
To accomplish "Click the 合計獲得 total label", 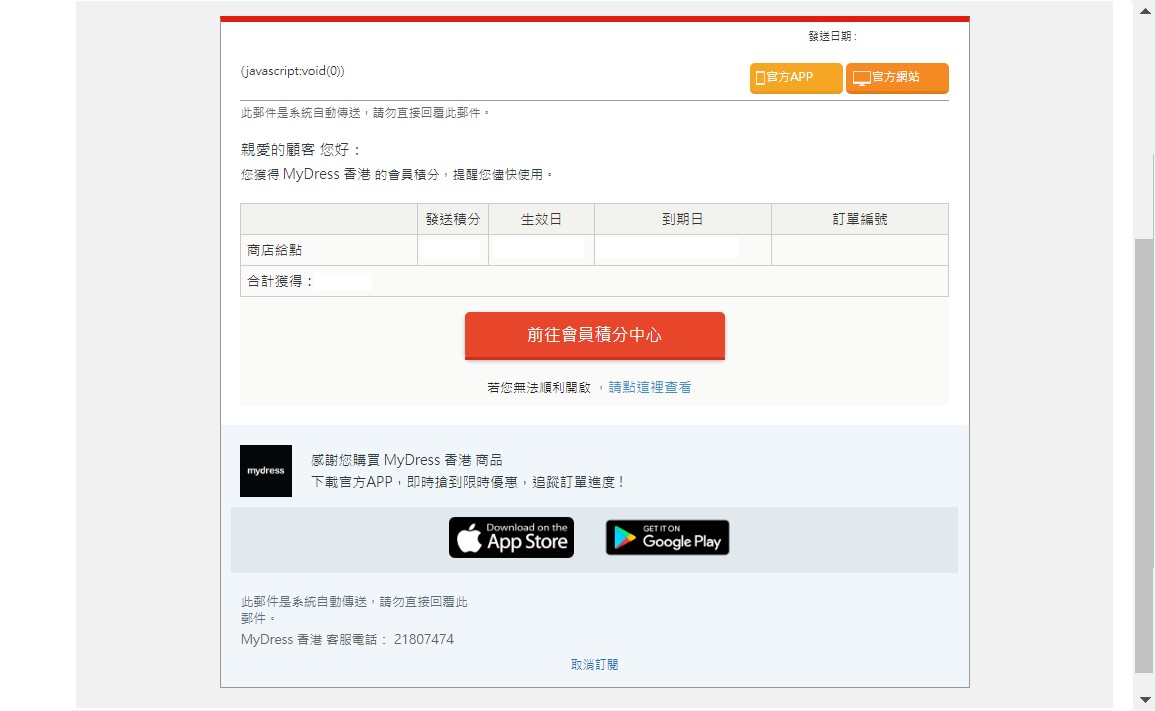I will click(280, 281).
